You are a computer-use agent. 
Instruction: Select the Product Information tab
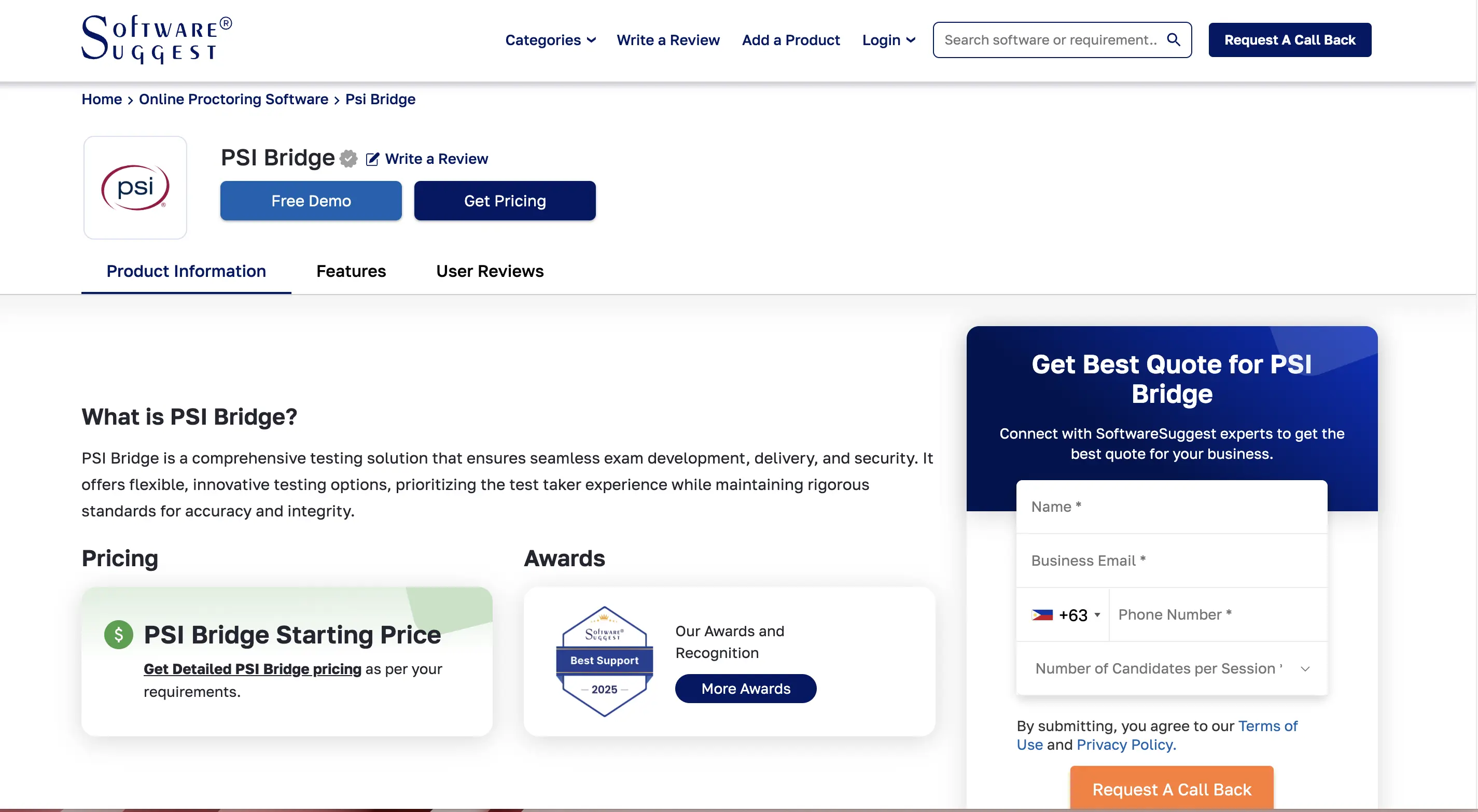pyautogui.click(x=186, y=271)
